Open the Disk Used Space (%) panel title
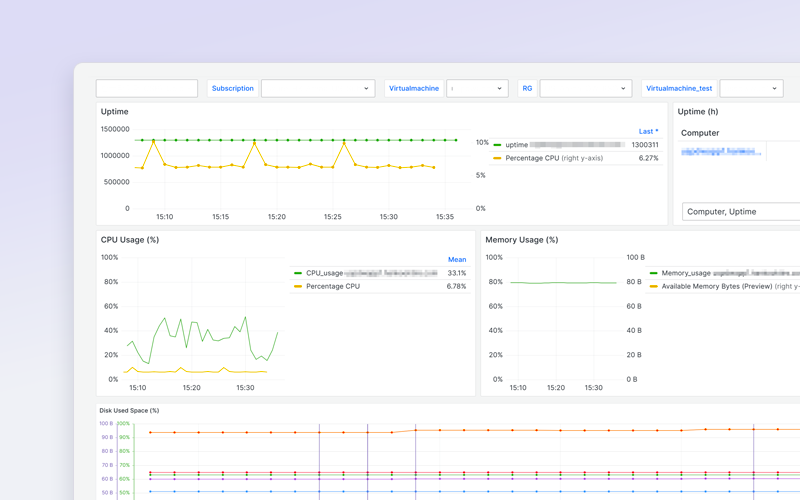 [x=129, y=410]
